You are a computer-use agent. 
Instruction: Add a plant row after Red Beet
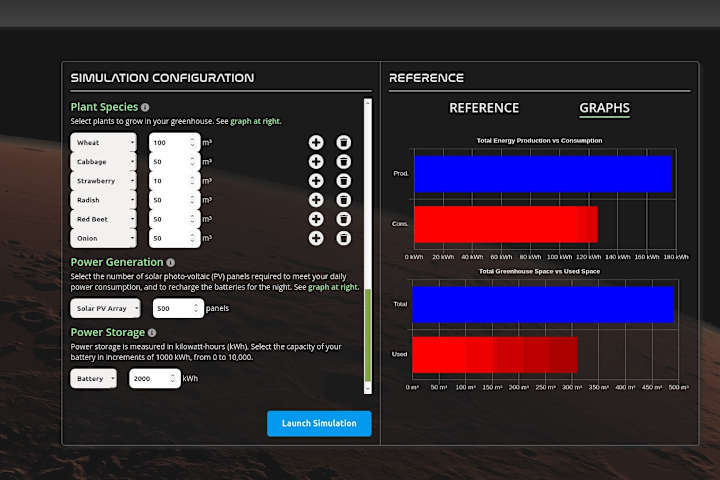pos(316,219)
